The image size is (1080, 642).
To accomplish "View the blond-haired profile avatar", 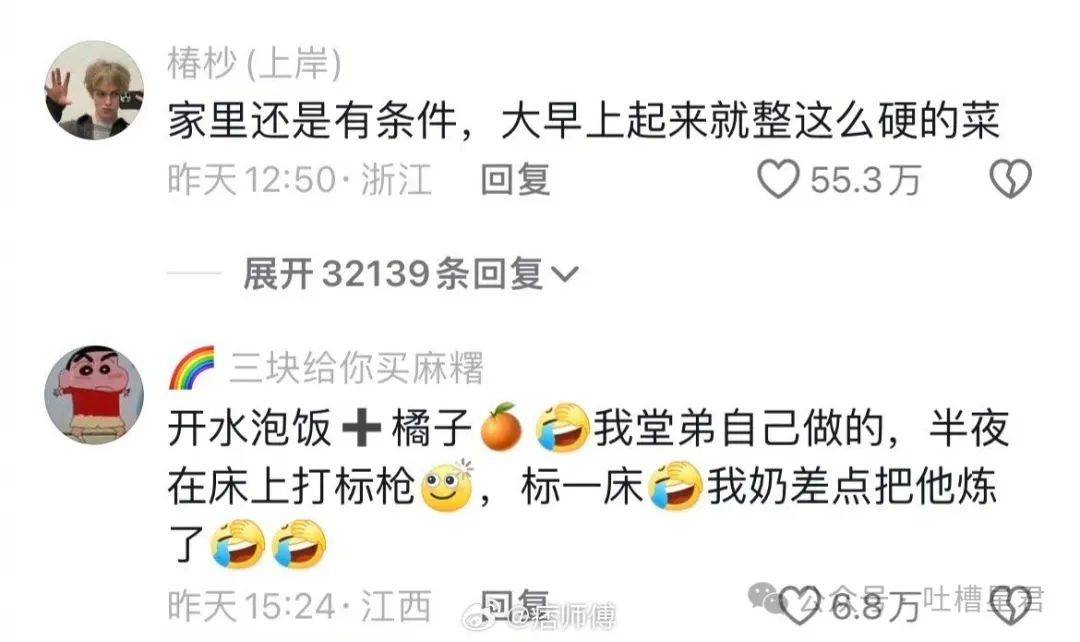I will coord(94,90).
